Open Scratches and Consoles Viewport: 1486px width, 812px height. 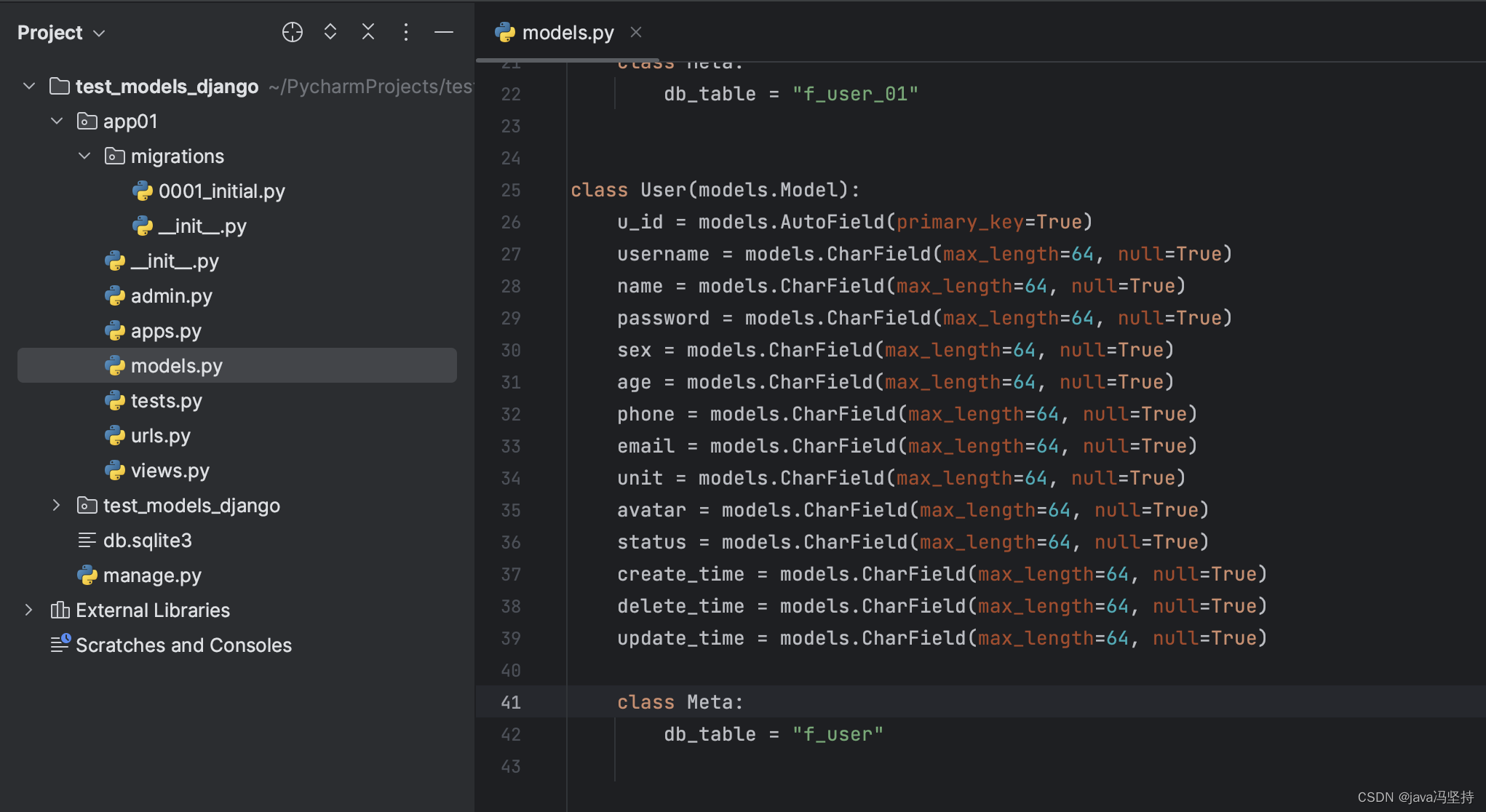tap(183, 645)
